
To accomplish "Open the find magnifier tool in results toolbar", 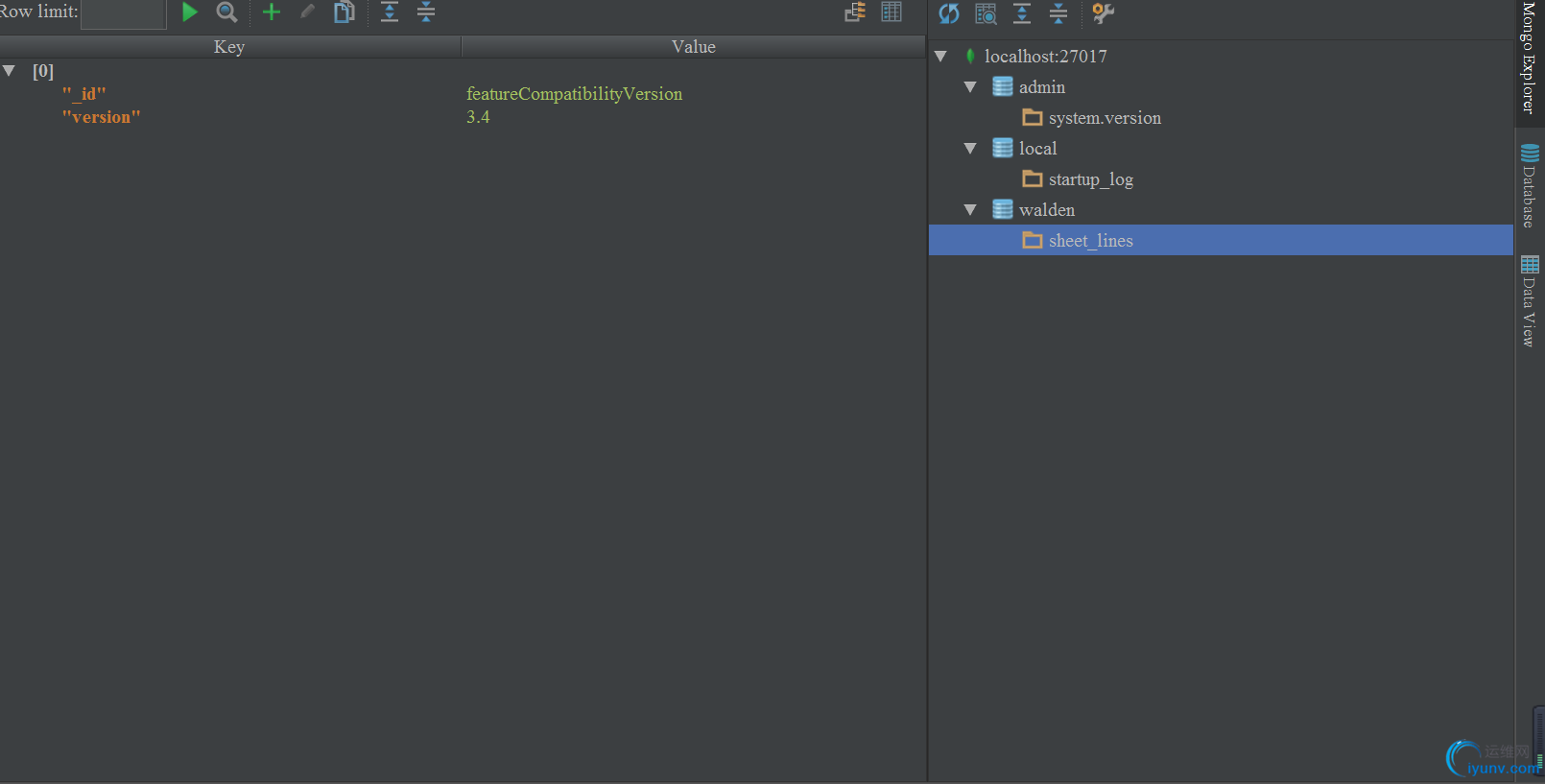I will (226, 12).
